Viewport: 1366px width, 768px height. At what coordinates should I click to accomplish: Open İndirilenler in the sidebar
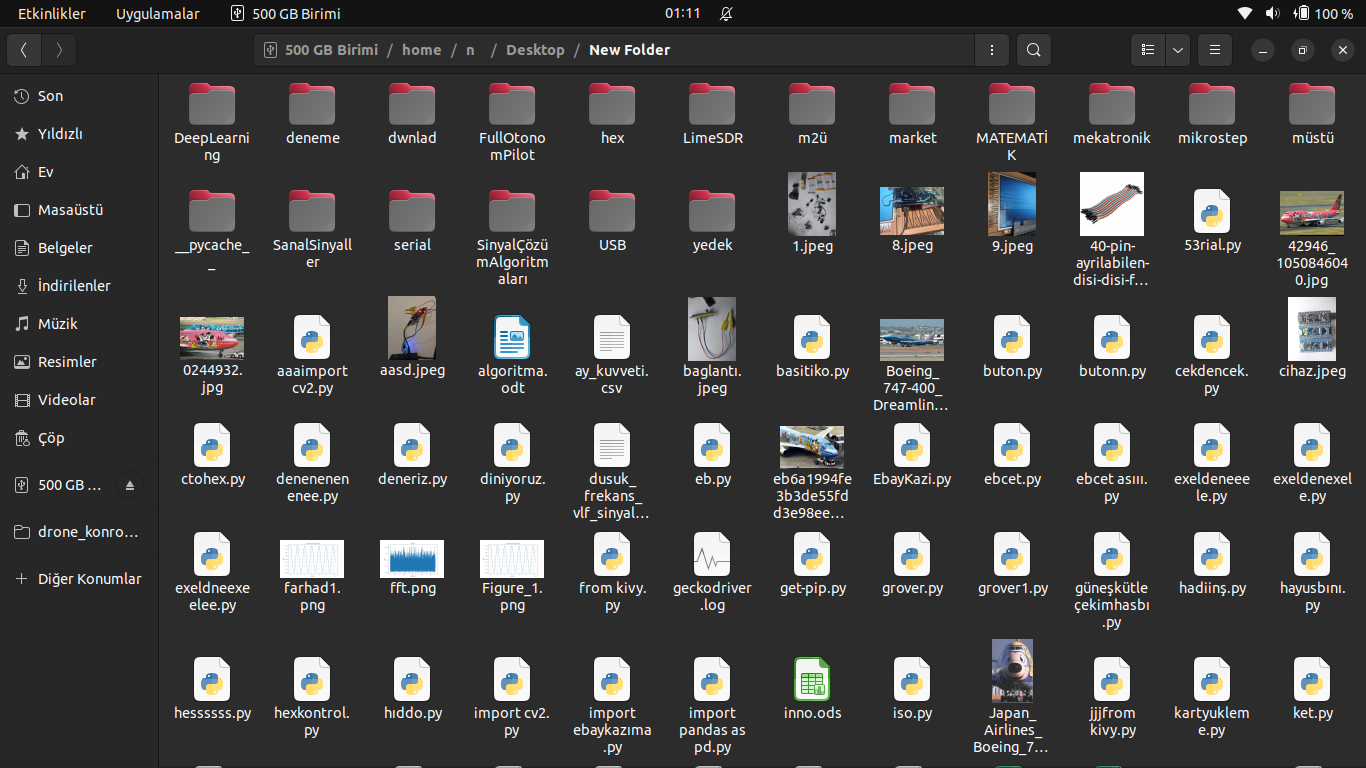[x=79, y=286]
